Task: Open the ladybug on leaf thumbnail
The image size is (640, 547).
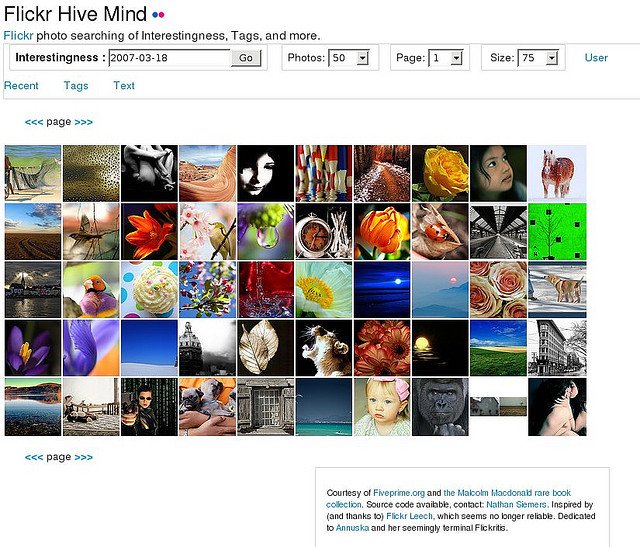Action: click(x=440, y=231)
